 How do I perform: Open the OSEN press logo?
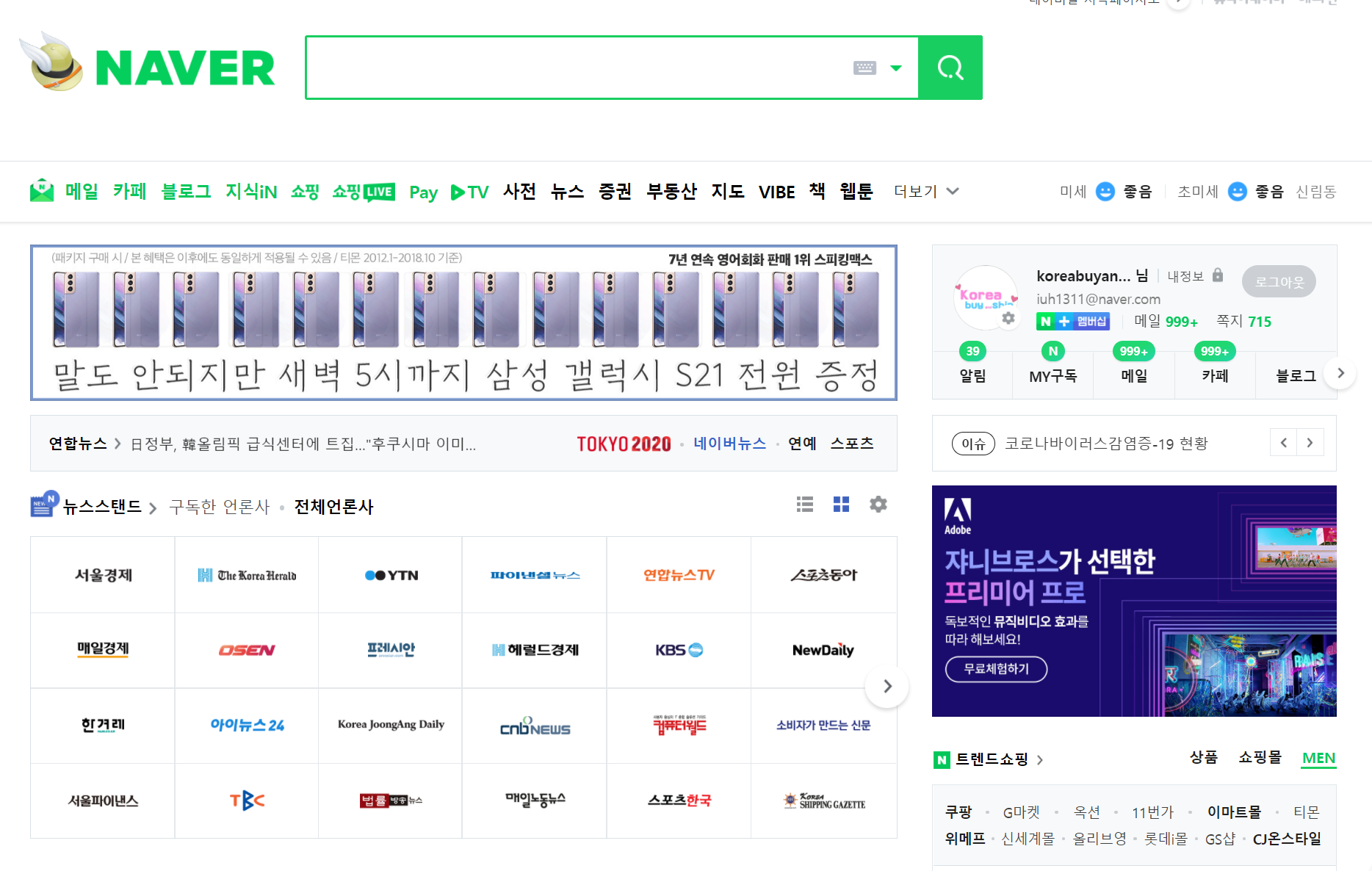click(x=247, y=650)
